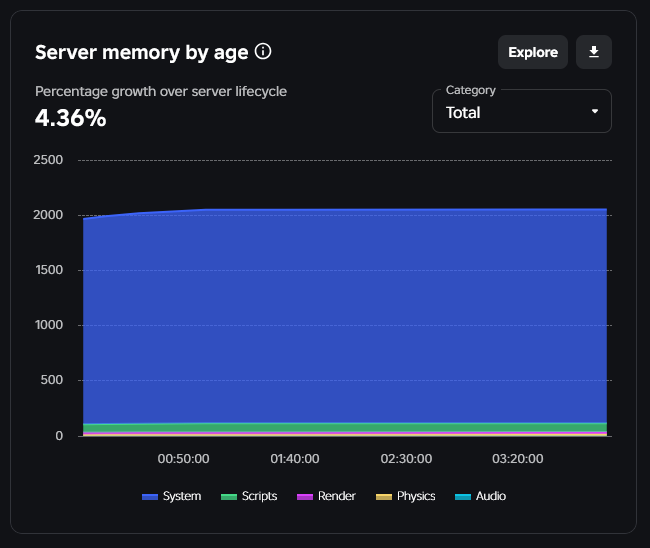
Task: Click the green Scripts band in the chart
Action: [x=345, y=427]
